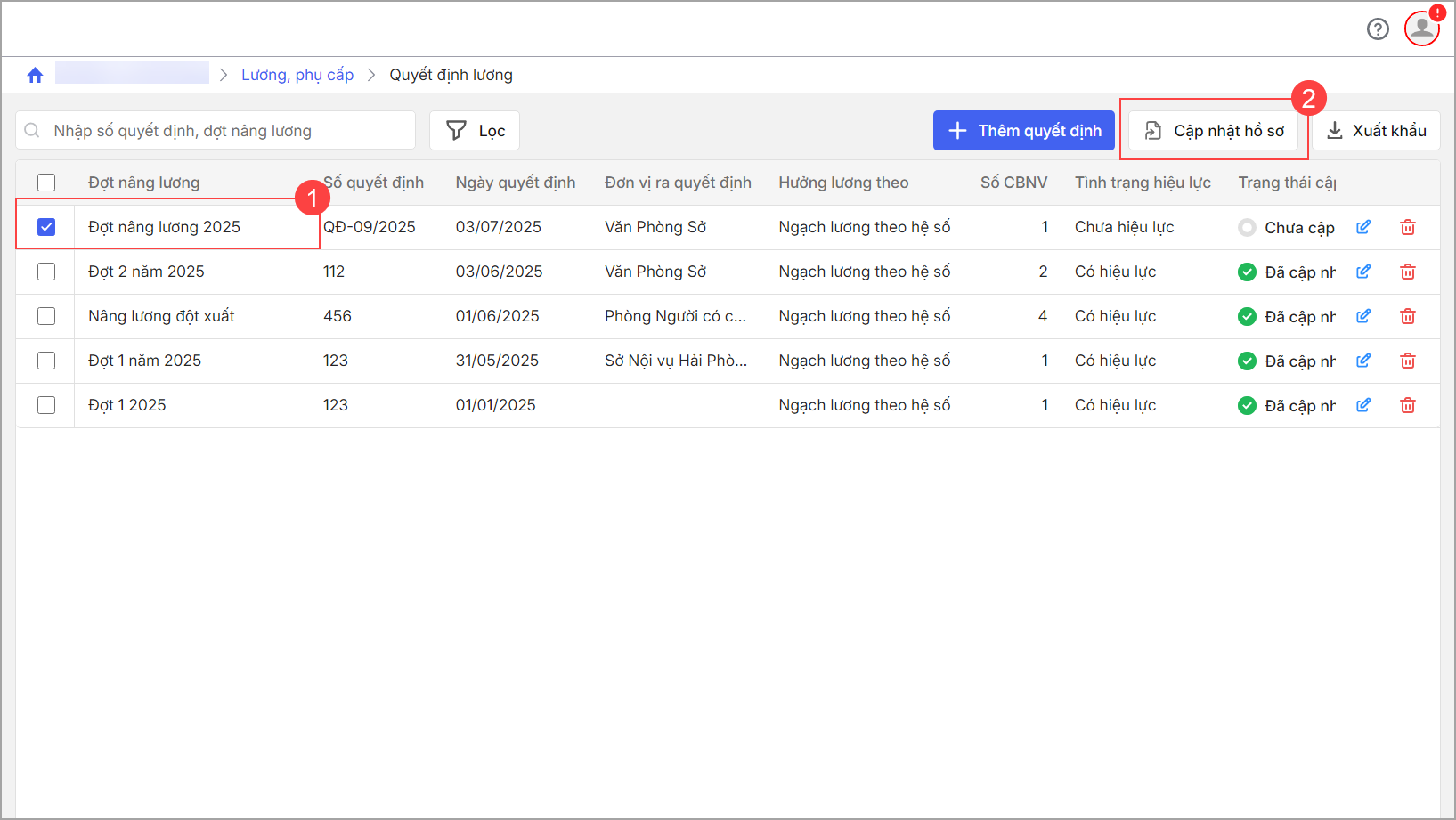Check the Đợt 2 năm 2025 checkbox
The width and height of the screenshot is (1456, 820).
46,272
